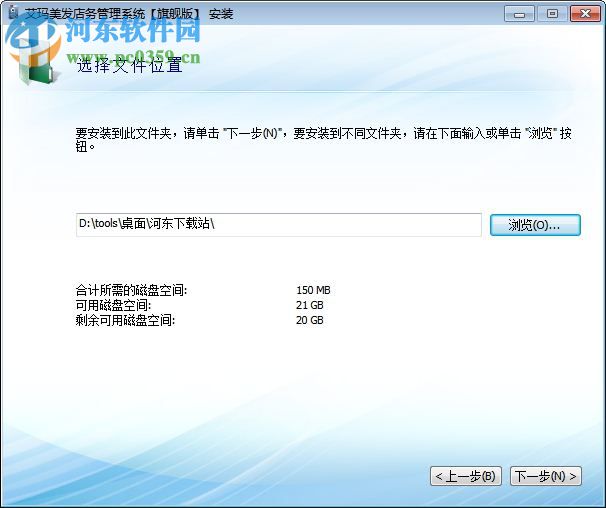
Task: Click the 选择文件位置 heading
Action: [129, 65]
